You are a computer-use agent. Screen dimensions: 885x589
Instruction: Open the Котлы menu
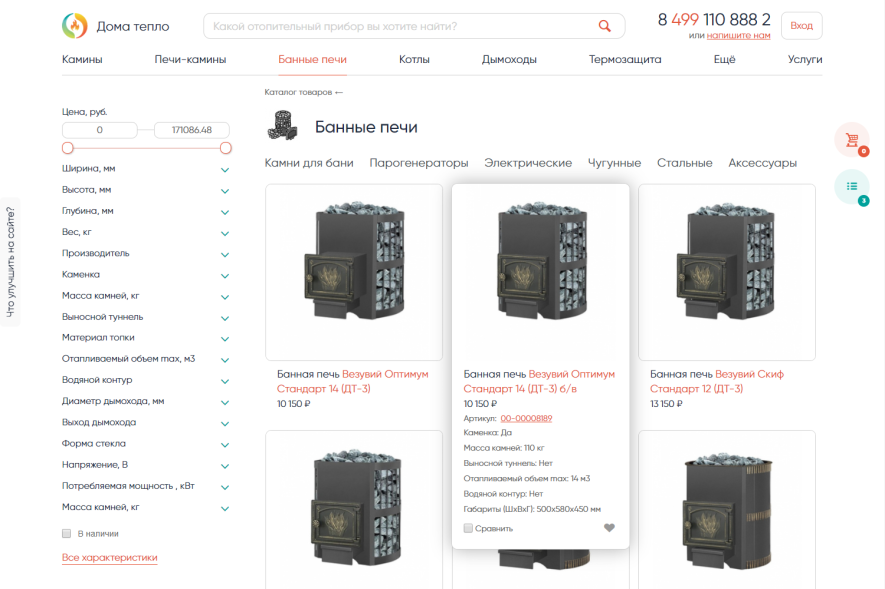(x=414, y=59)
